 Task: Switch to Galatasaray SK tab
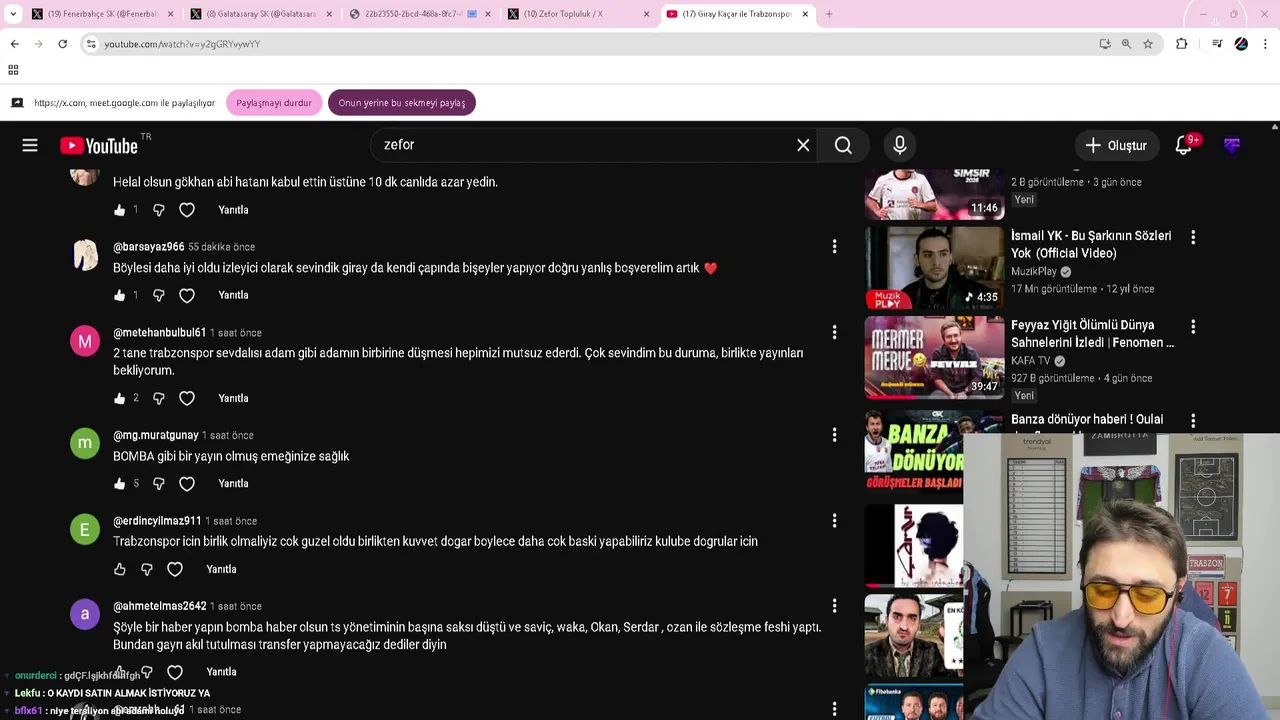point(260,14)
